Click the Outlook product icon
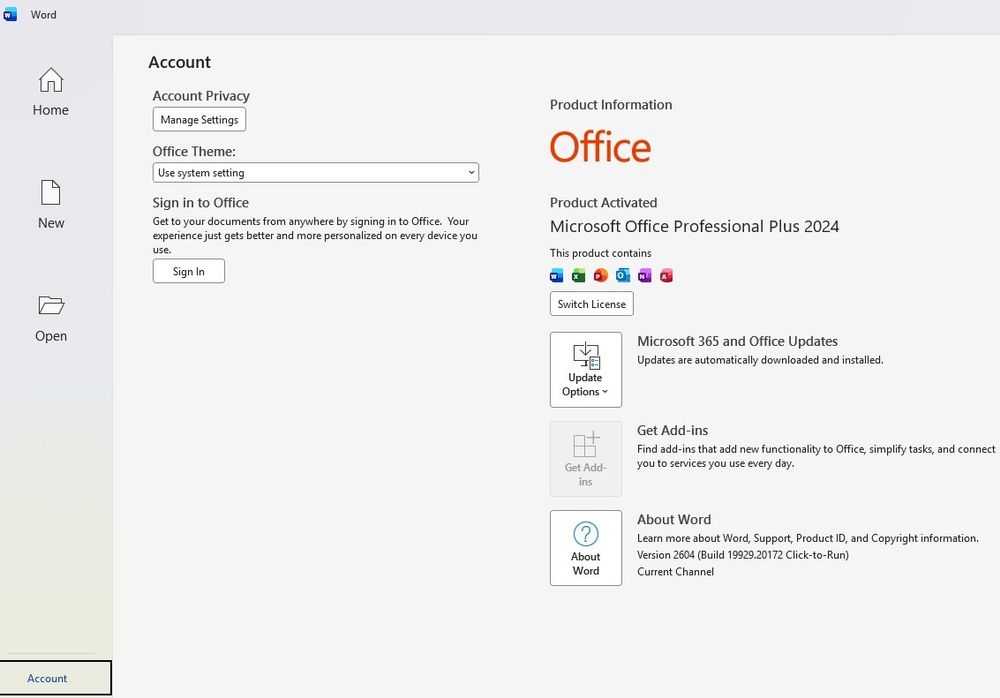The width and height of the screenshot is (1000, 698). click(x=622, y=276)
